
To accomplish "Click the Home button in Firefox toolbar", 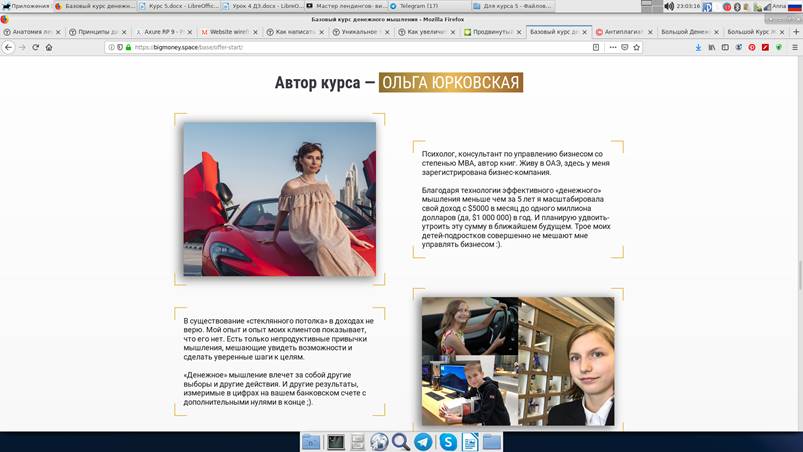I will 49,47.
